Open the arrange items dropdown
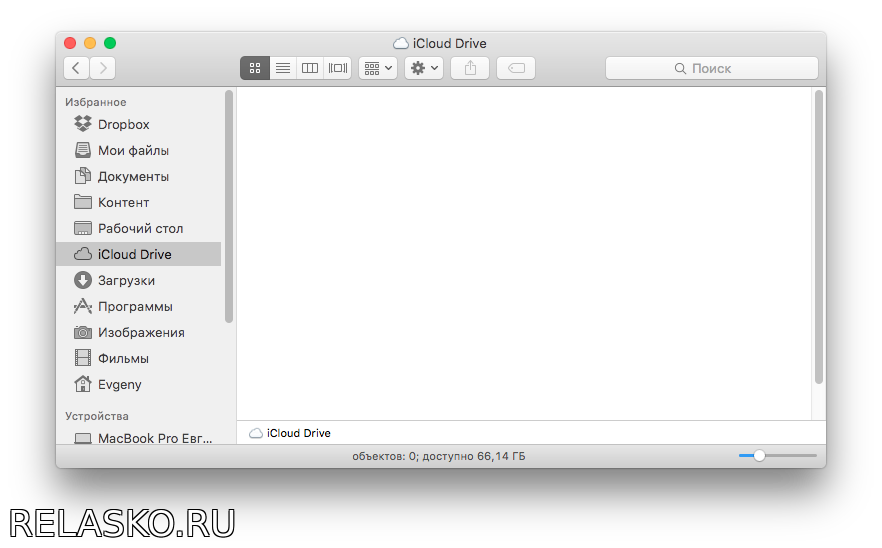Image resolution: width=882 pixels, height=548 pixels. 378,68
